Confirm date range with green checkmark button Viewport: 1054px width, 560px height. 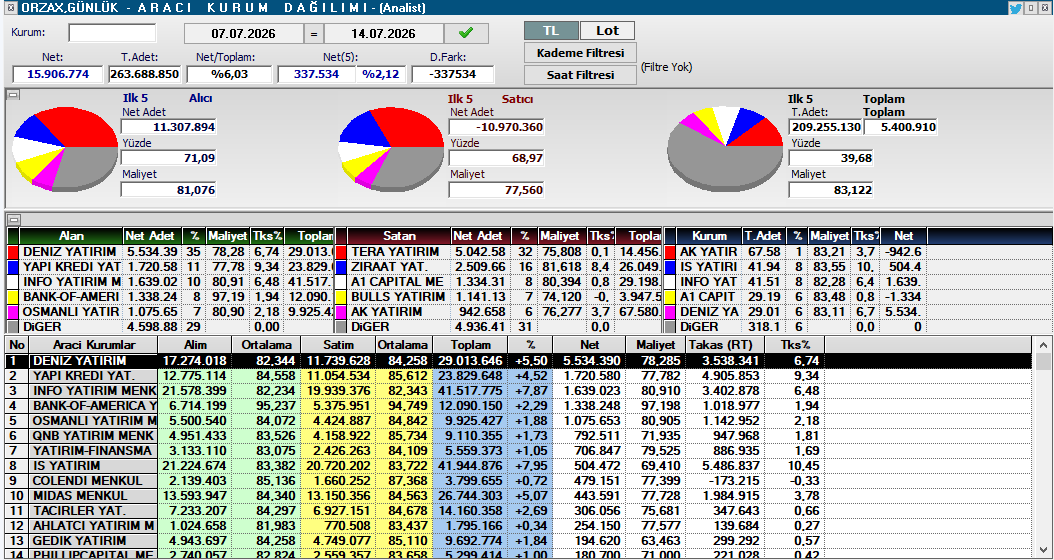465,33
